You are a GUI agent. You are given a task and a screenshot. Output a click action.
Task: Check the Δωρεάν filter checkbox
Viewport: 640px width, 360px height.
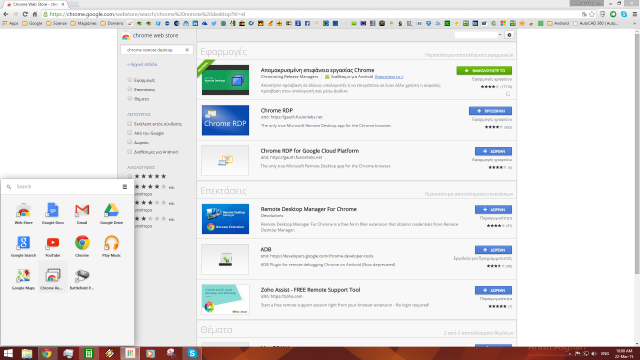click(130, 142)
